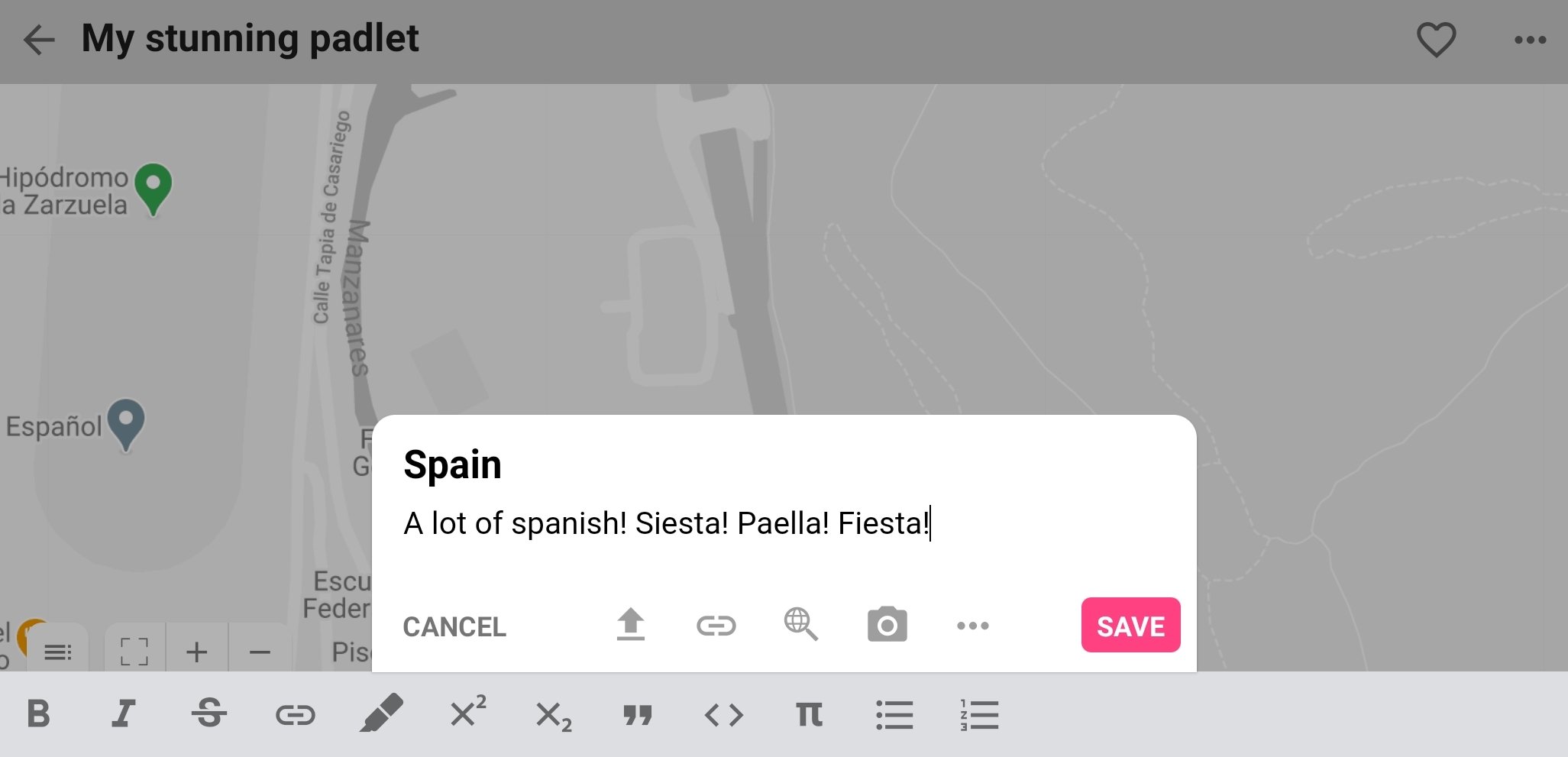
Task: Apply superscript formatting
Action: 467,712
